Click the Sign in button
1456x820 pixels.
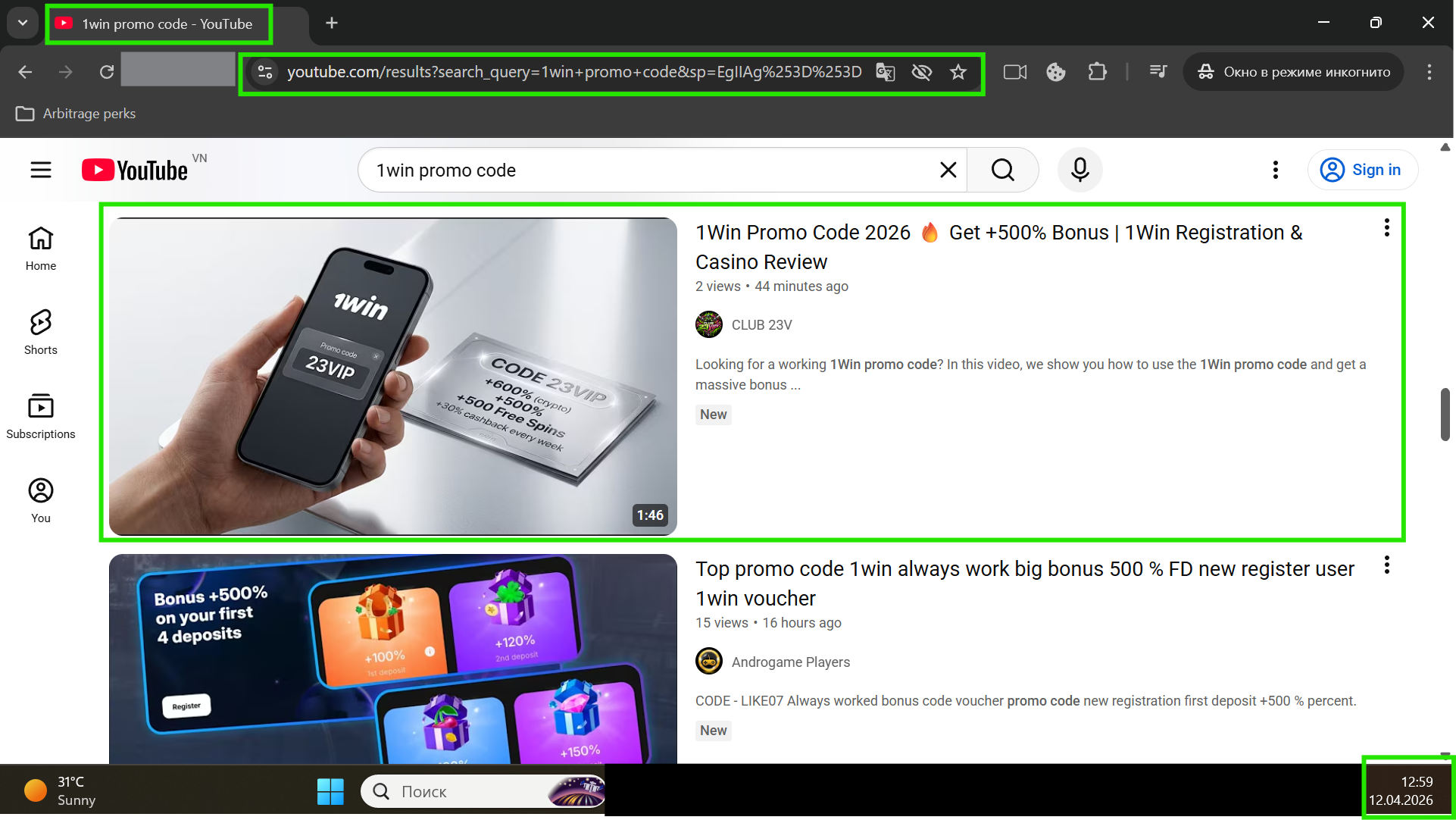[1362, 170]
